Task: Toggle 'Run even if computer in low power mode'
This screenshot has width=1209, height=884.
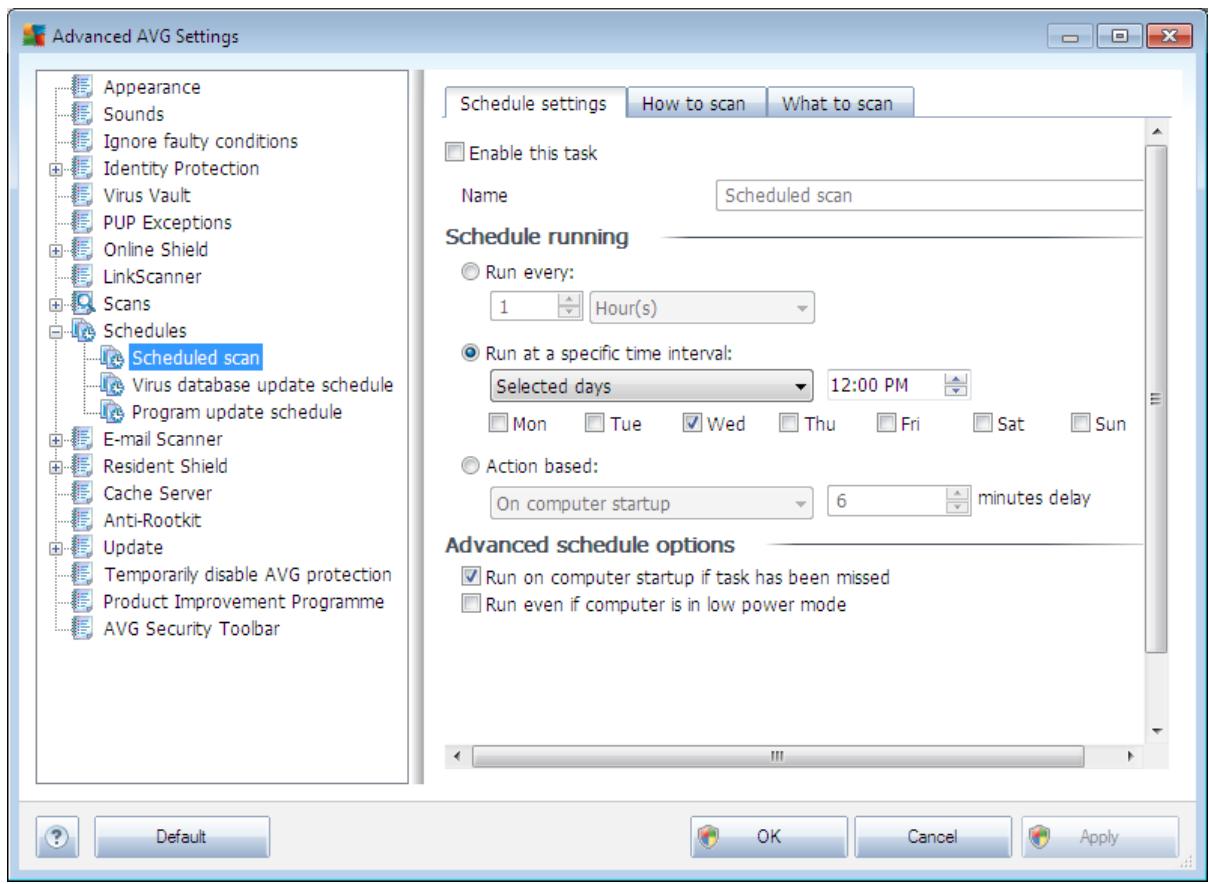Action: [x=469, y=604]
